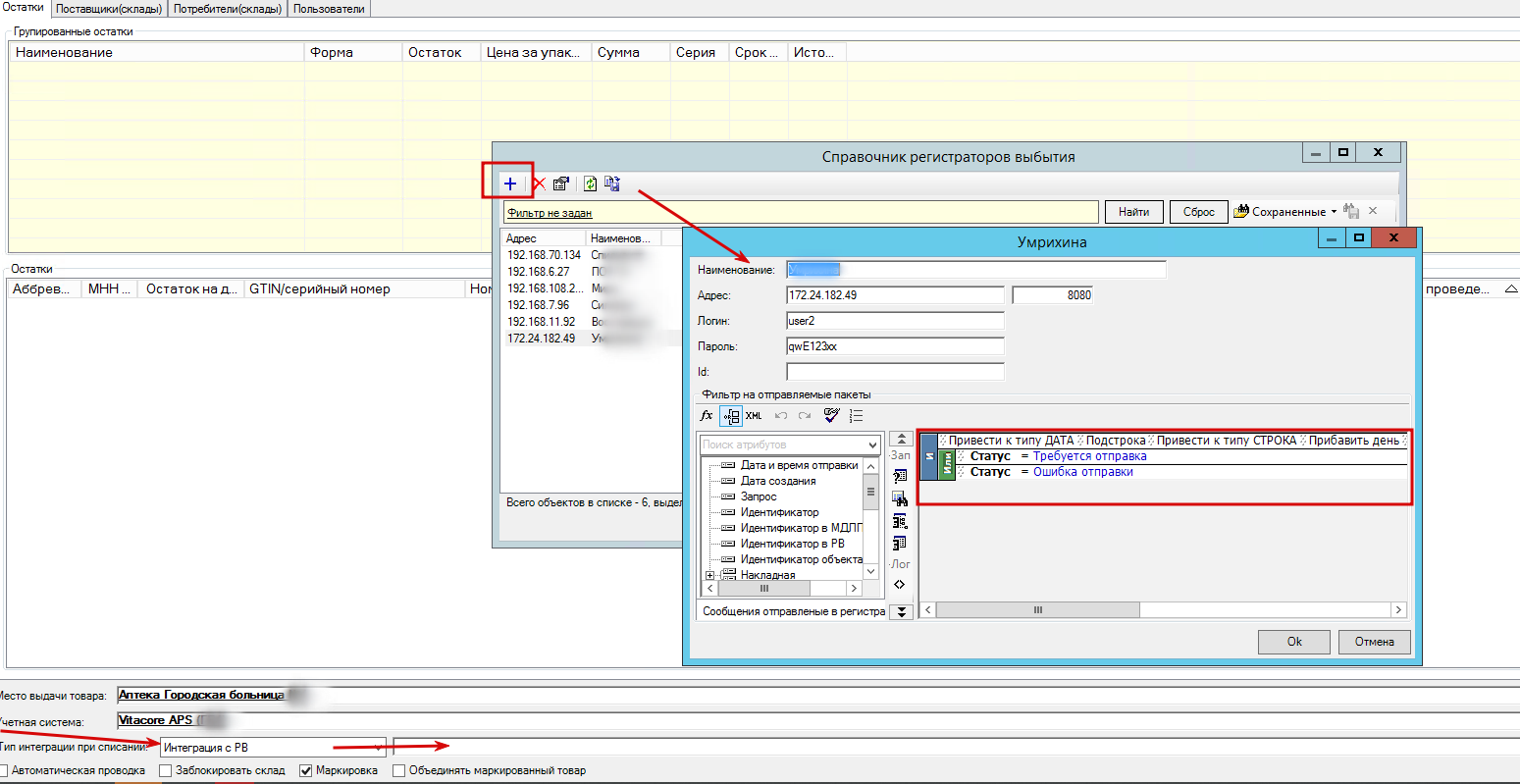Redo the filter change
This screenshot has height=784, width=1520.
[805, 416]
